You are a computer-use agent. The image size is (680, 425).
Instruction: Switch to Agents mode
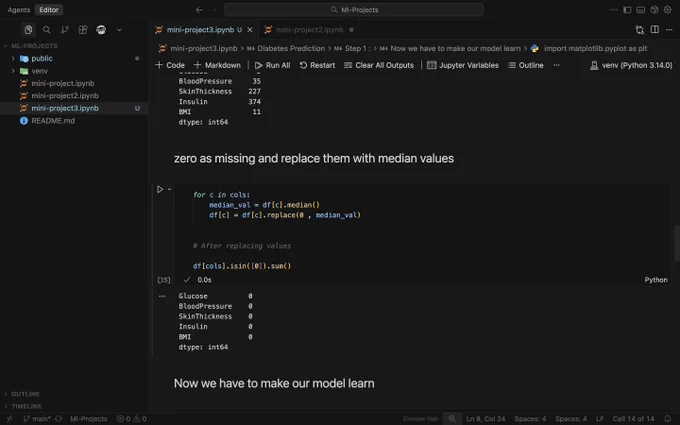(19, 10)
